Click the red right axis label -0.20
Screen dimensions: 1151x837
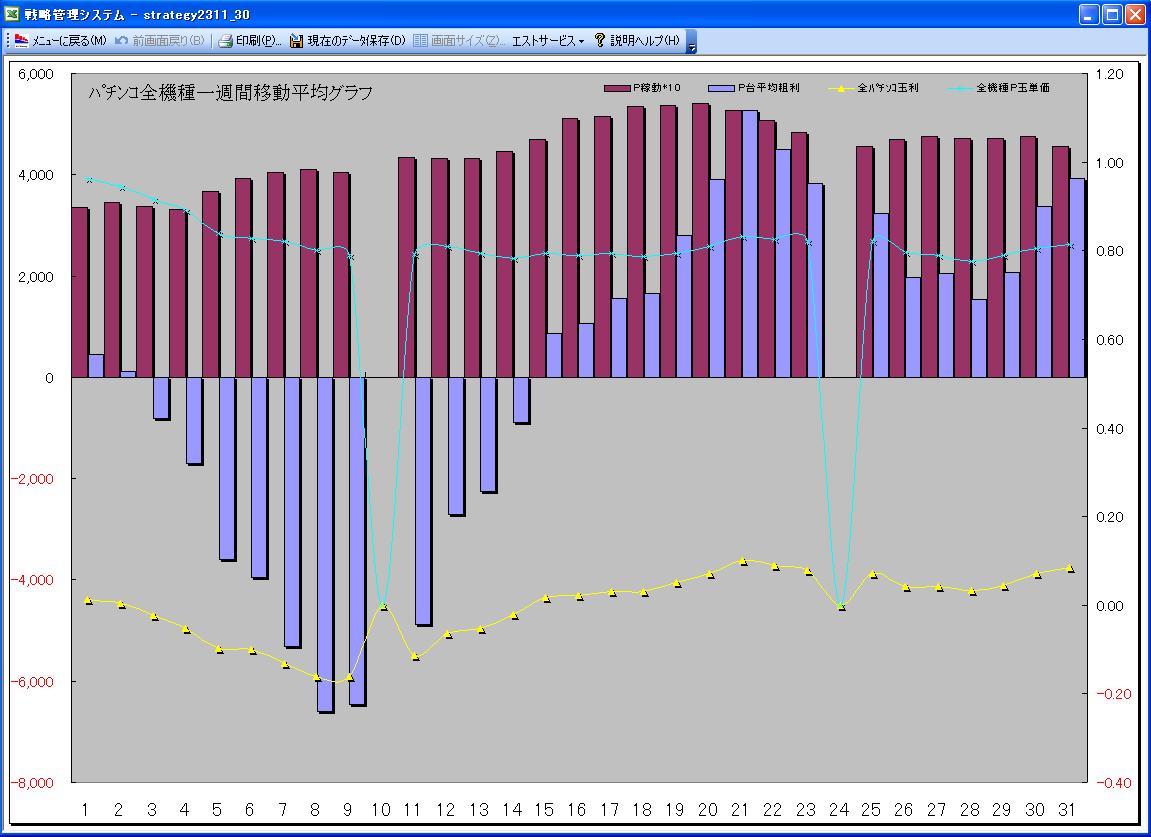click(x=1113, y=694)
